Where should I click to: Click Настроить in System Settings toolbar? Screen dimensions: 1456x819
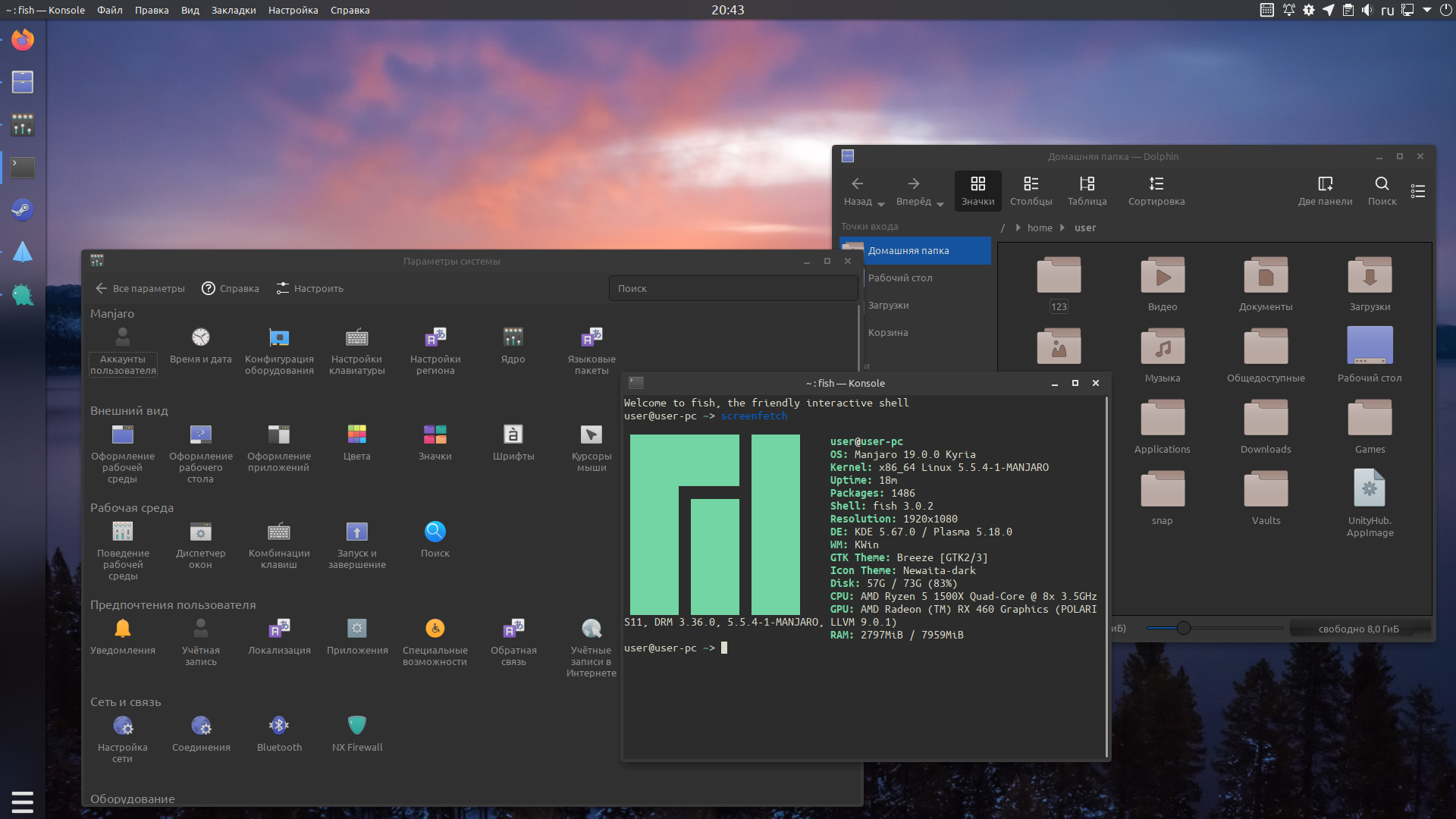[309, 288]
